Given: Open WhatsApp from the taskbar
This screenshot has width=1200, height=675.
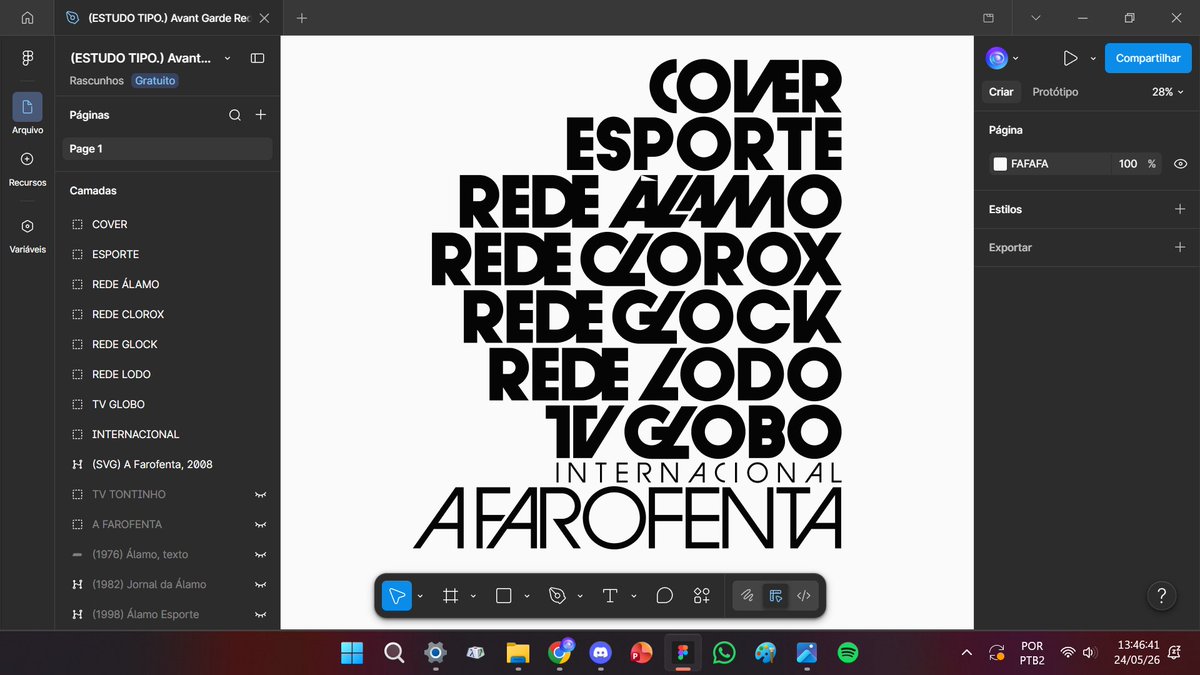Looking at the screenshot, I should click(723, 653).
